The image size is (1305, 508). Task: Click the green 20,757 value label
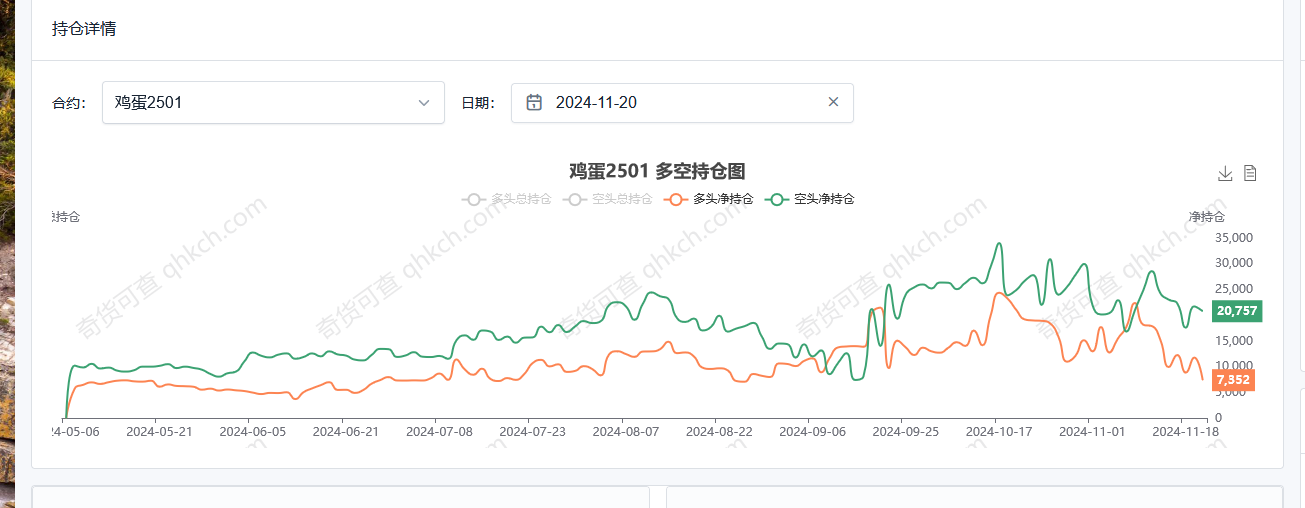[x=1236, y=311]
